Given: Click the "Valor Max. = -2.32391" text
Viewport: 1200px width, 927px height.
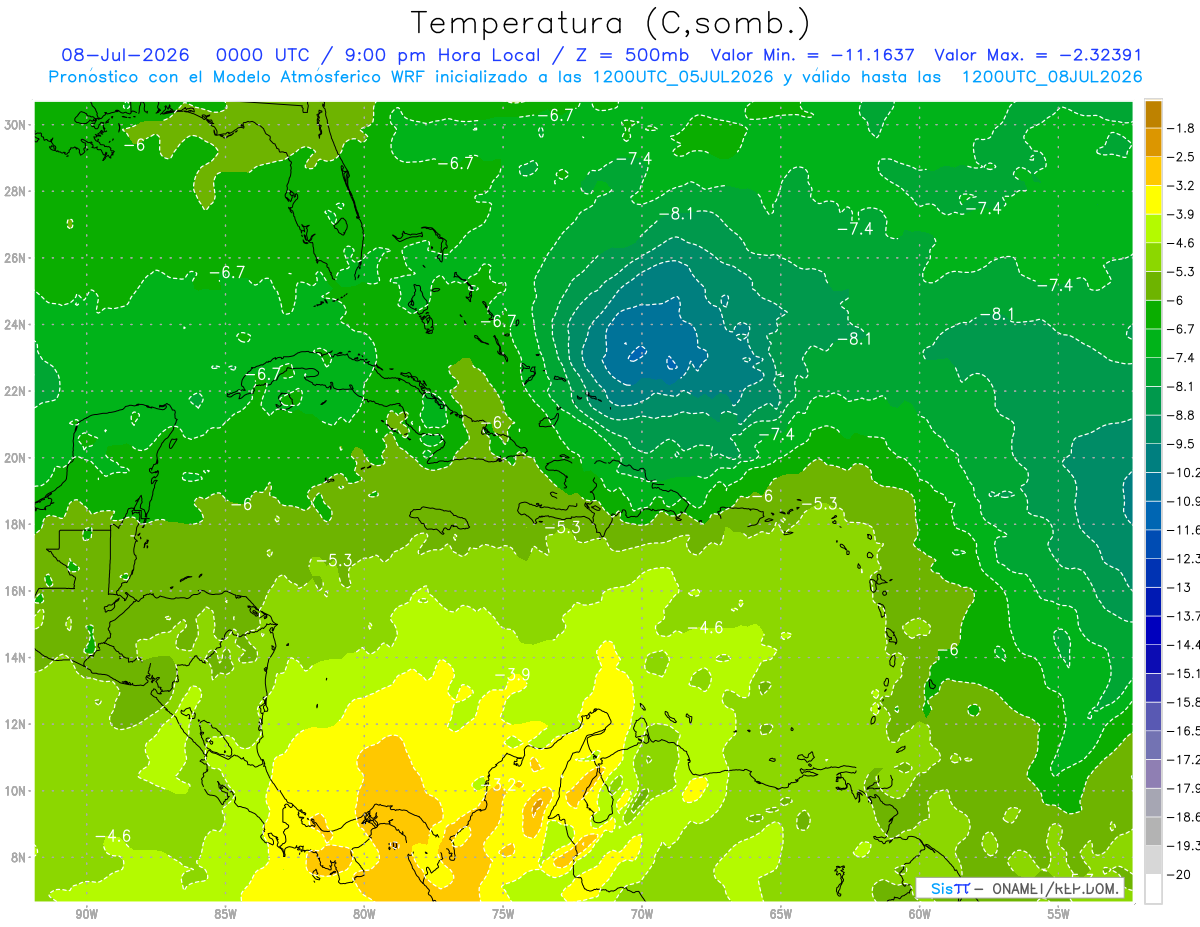Looking at the screenshot, I should click(x=1038, y=55).
